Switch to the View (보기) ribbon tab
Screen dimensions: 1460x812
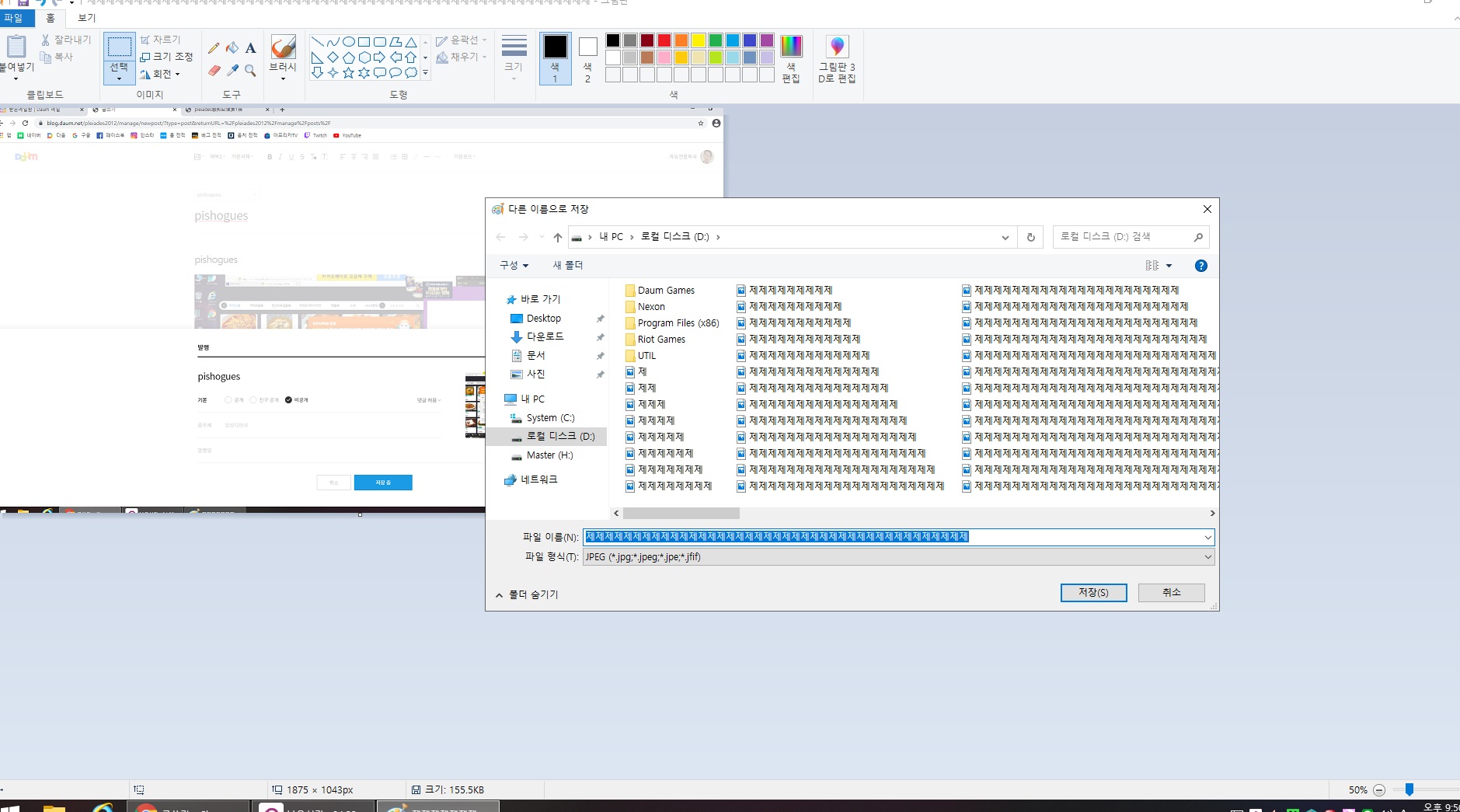87,18
